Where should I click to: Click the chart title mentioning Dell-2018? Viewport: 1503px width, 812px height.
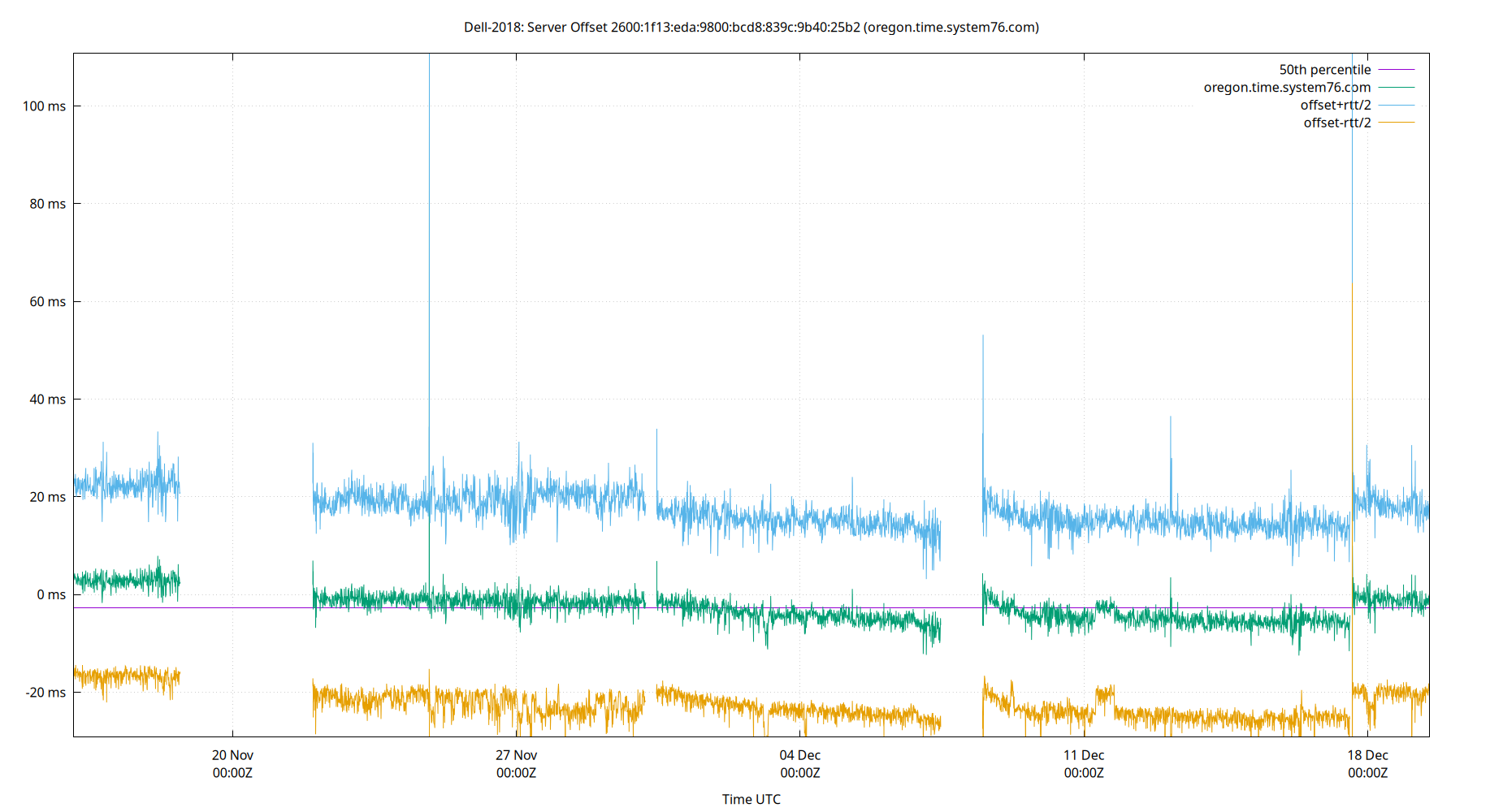coord(751,27)
